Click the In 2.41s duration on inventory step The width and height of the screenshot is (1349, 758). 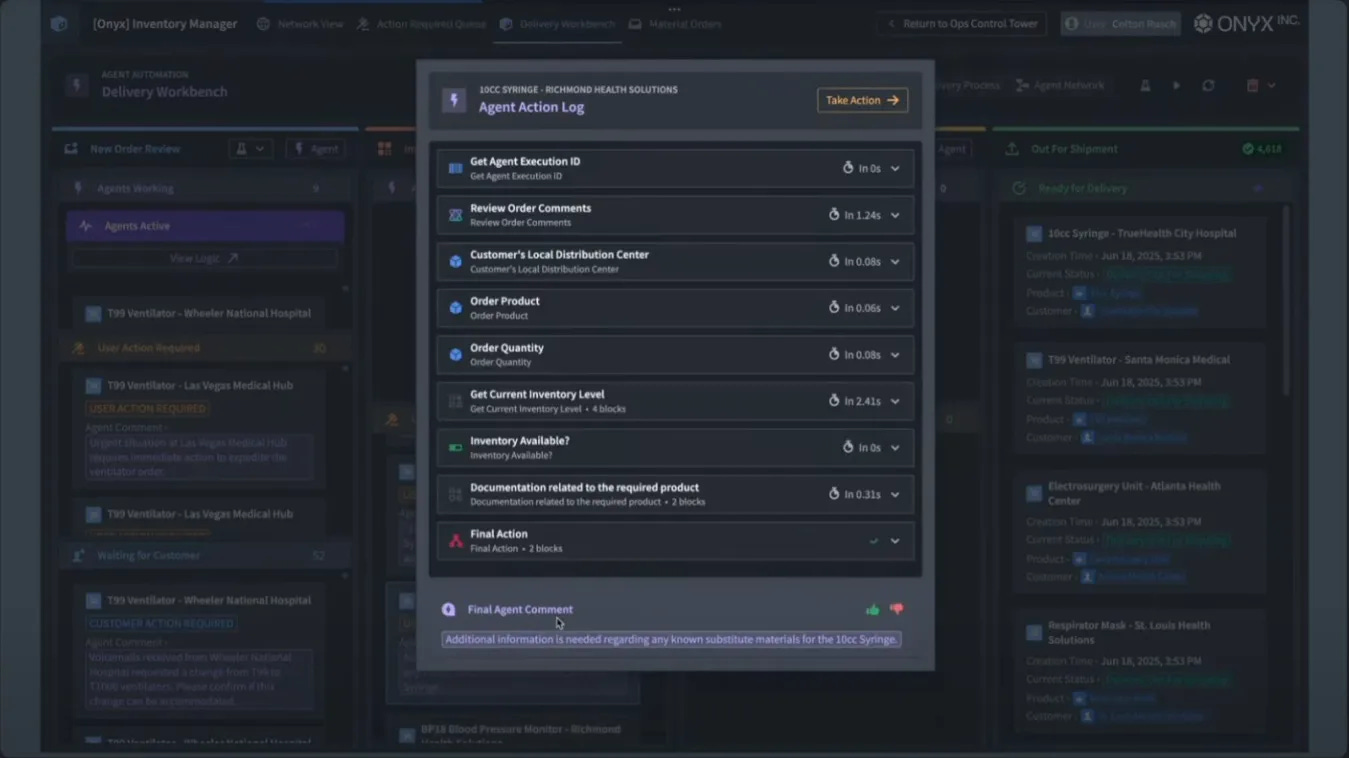862,401
